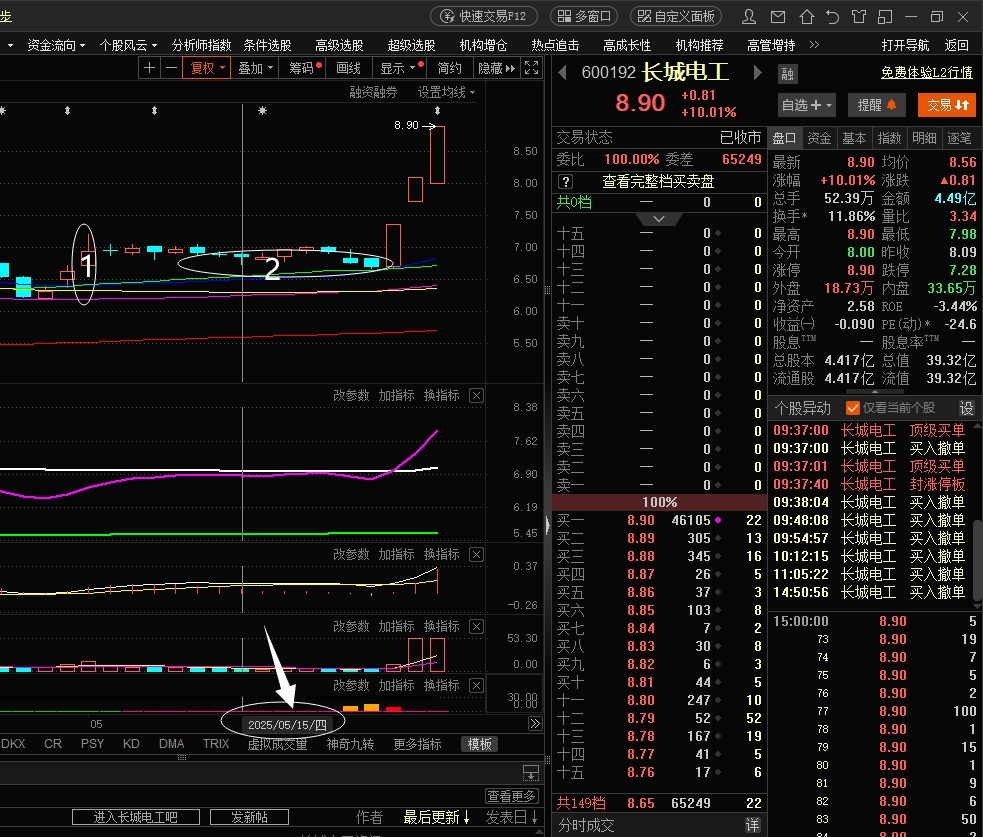Toggle the 筹码 chip distribution
Screen dimensions: 983x837
pyautogui.click(x=304, y=68)
